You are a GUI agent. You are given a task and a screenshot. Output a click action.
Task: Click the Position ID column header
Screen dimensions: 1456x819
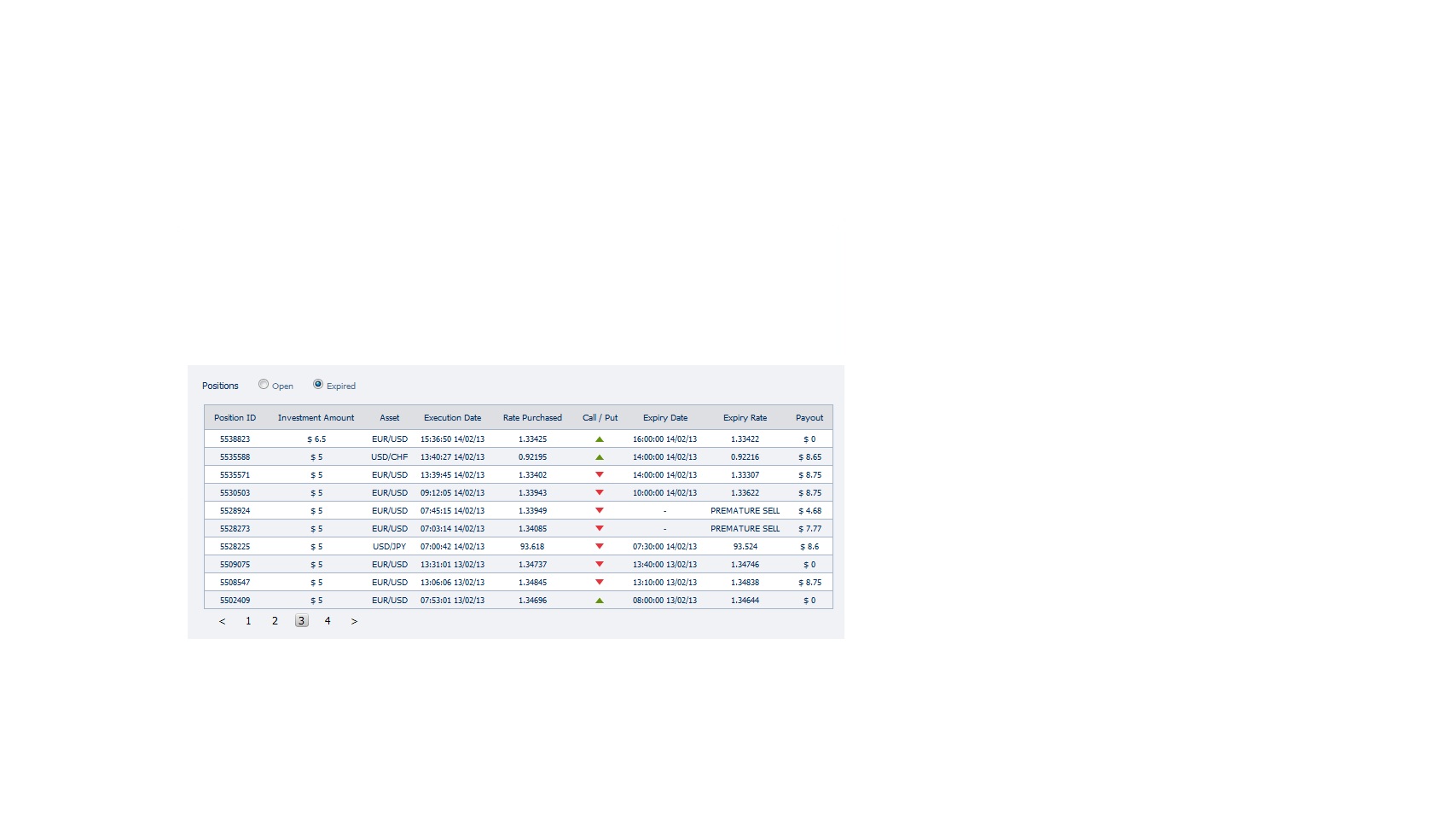235,418
